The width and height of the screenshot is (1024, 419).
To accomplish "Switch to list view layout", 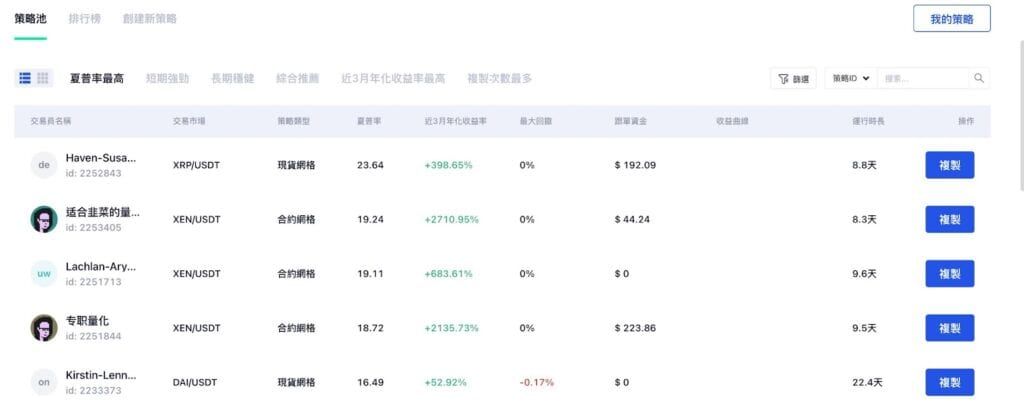I will 25,78.
